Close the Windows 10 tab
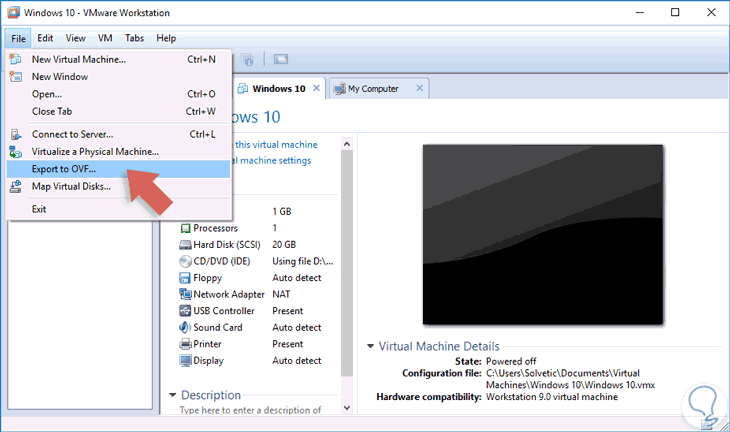Screen dimensions: 730x432 coord(316,88)
